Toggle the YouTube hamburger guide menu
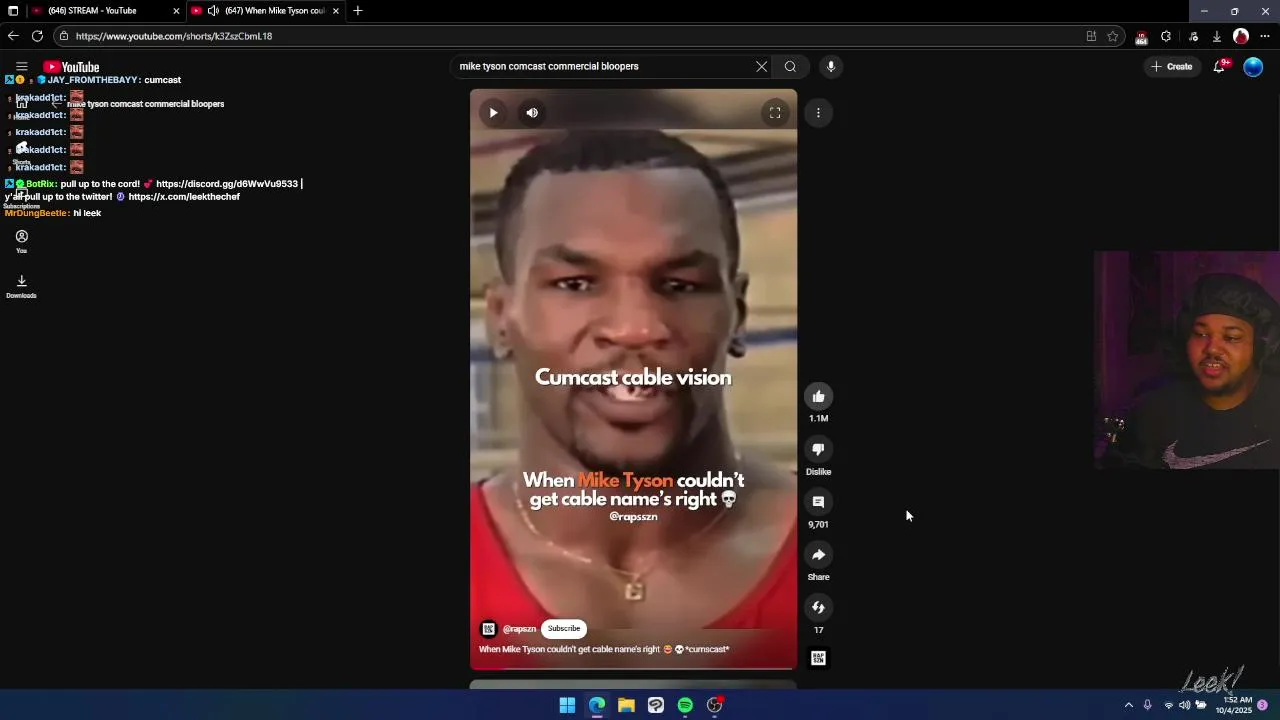The width and height of the screenshot is (1280, 720). point(21,67)
